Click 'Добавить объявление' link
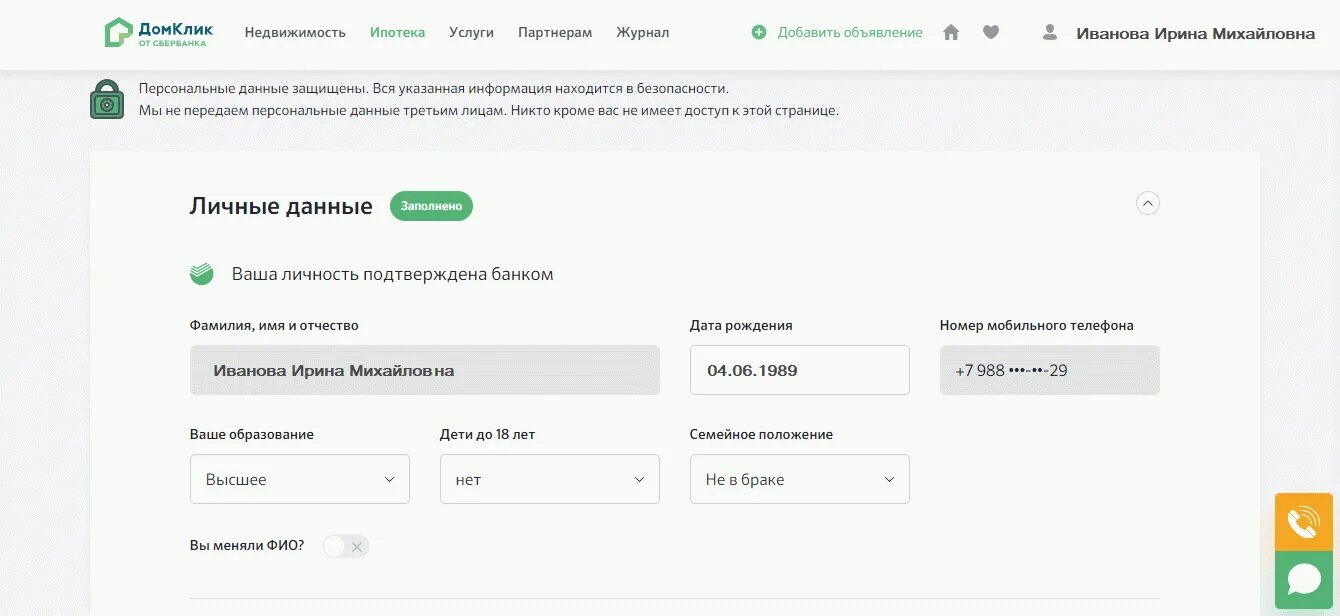This screenshot has height=616, width=1340. point(849,33)
